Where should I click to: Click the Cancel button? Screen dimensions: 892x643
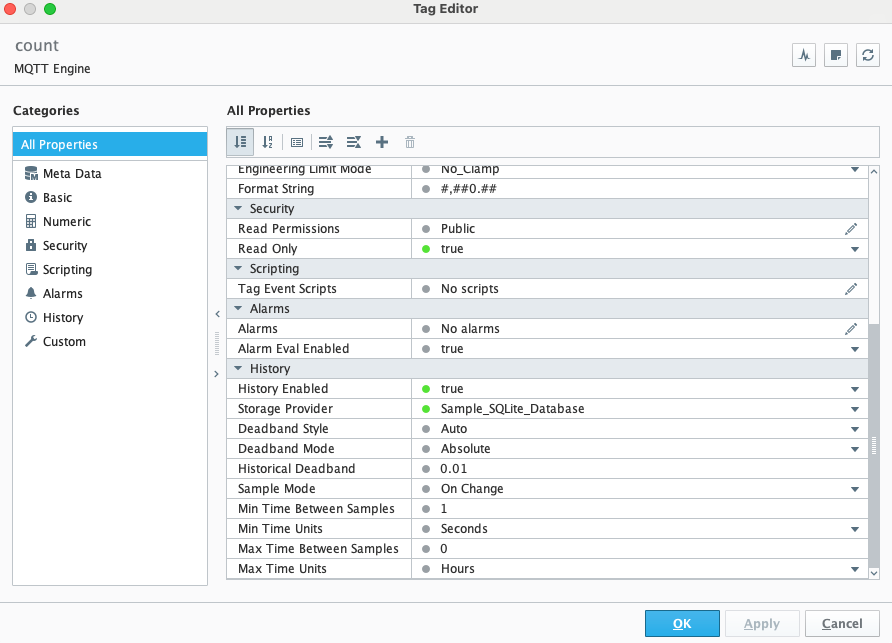point(842,624)
